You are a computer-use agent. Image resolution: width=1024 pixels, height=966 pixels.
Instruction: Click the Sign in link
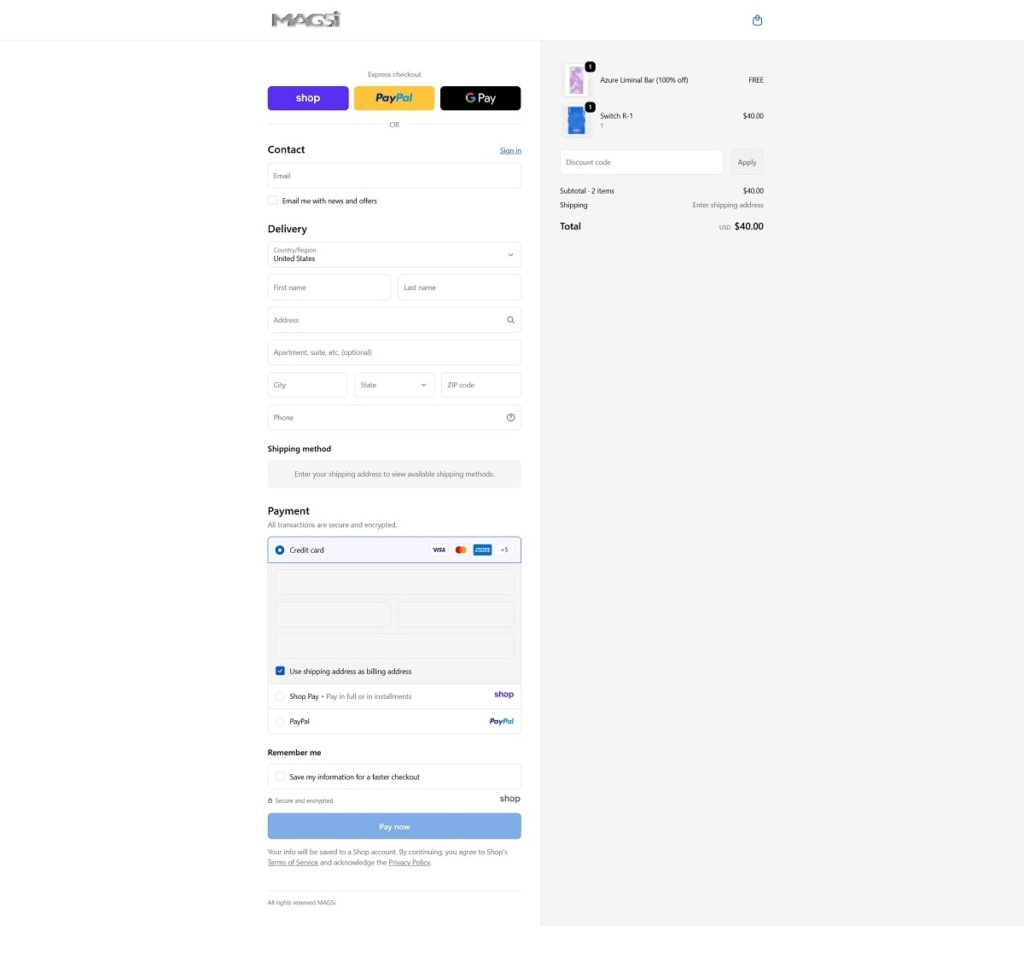point(510,151)
